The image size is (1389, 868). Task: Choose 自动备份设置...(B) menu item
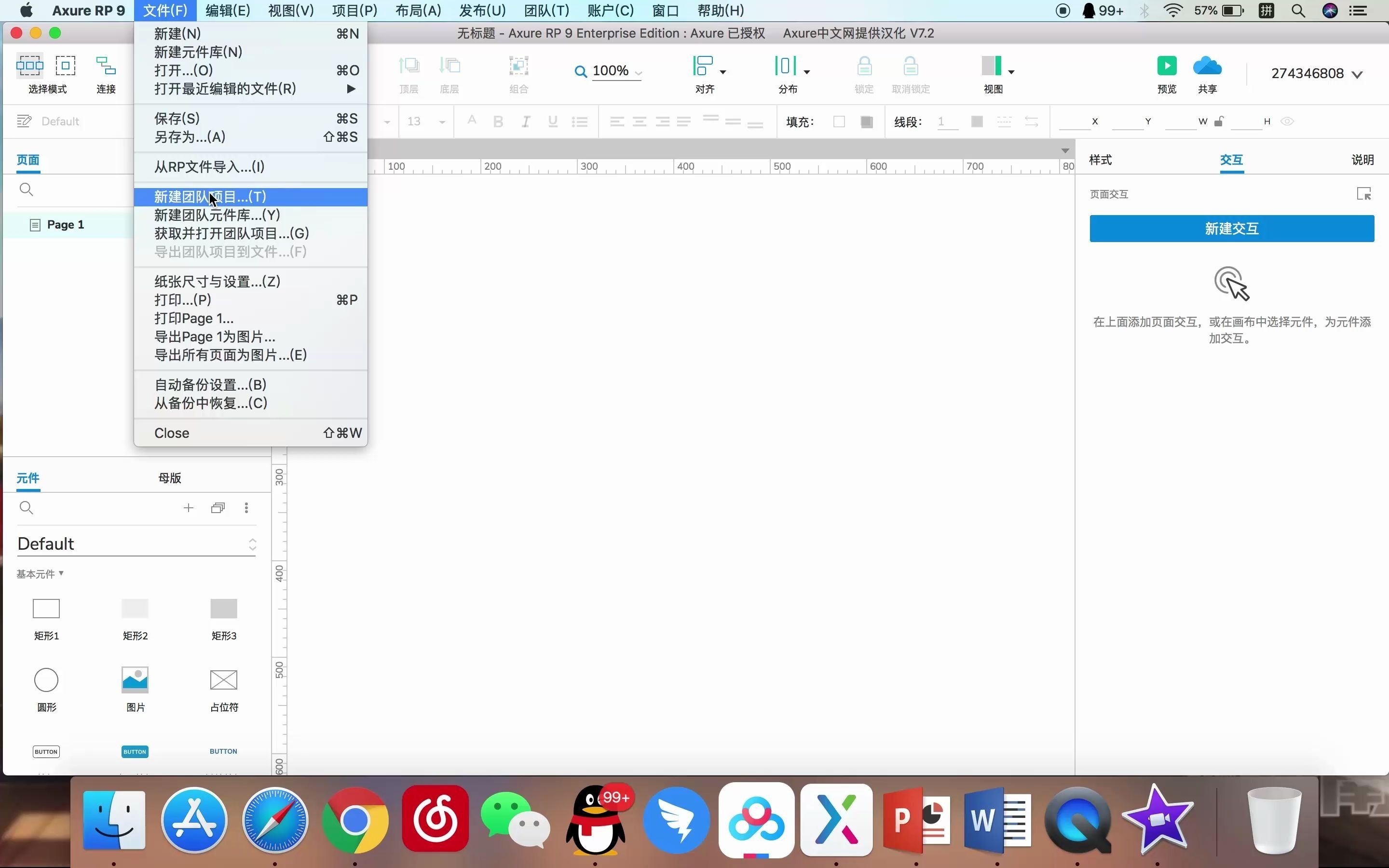tap(251, 385)
